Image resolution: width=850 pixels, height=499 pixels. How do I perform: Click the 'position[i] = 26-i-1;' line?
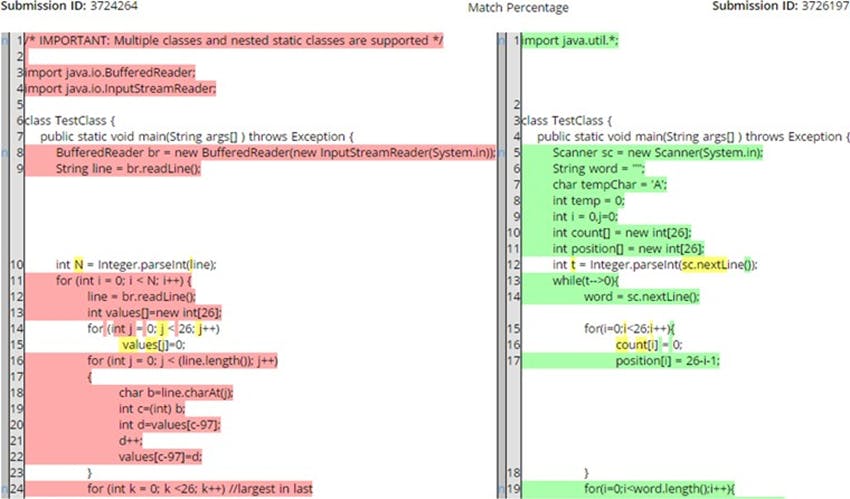pos(667,361)
